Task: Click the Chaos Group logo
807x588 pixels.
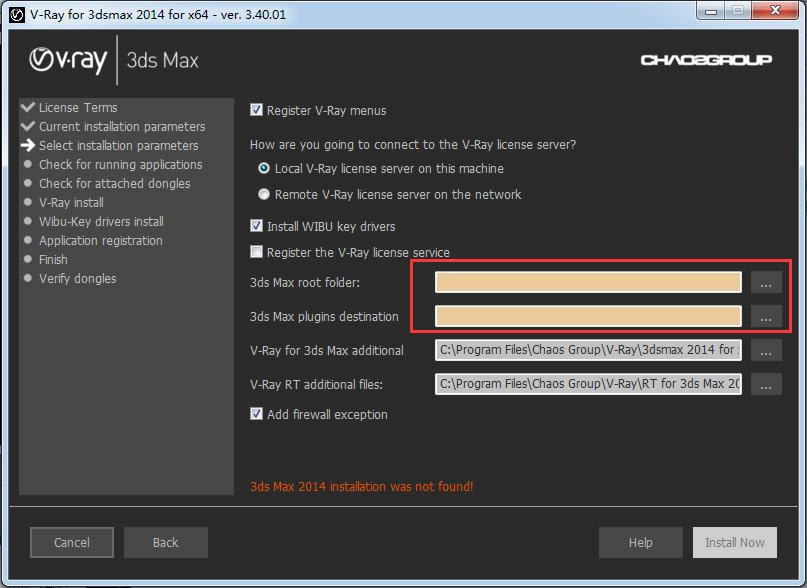Action: [706, 60]
